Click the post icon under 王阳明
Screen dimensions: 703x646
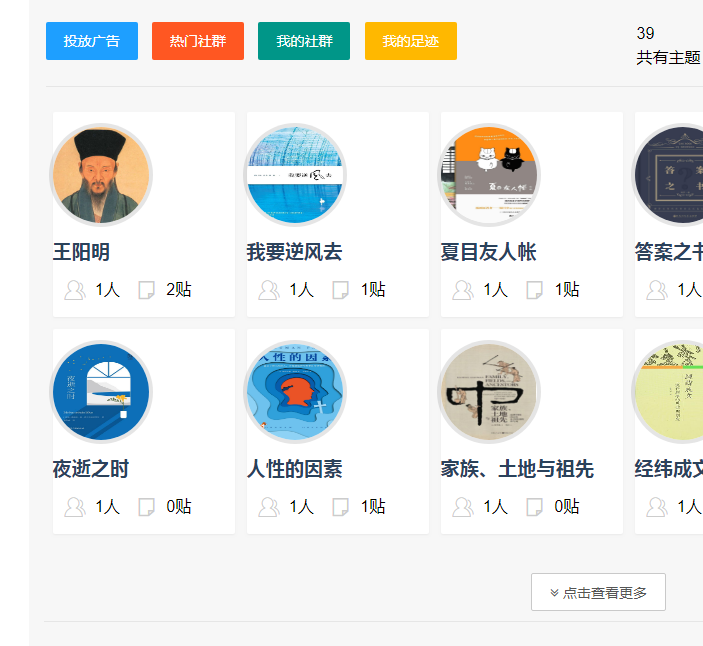click(x=147, y=290)
